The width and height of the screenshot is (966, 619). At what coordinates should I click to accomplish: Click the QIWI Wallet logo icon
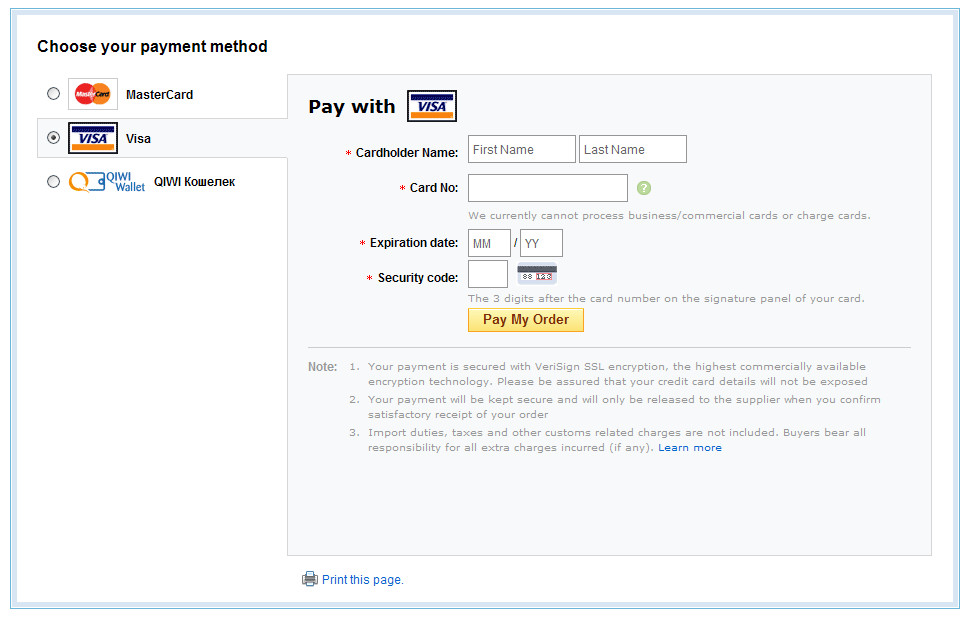[x=107, y=182]
